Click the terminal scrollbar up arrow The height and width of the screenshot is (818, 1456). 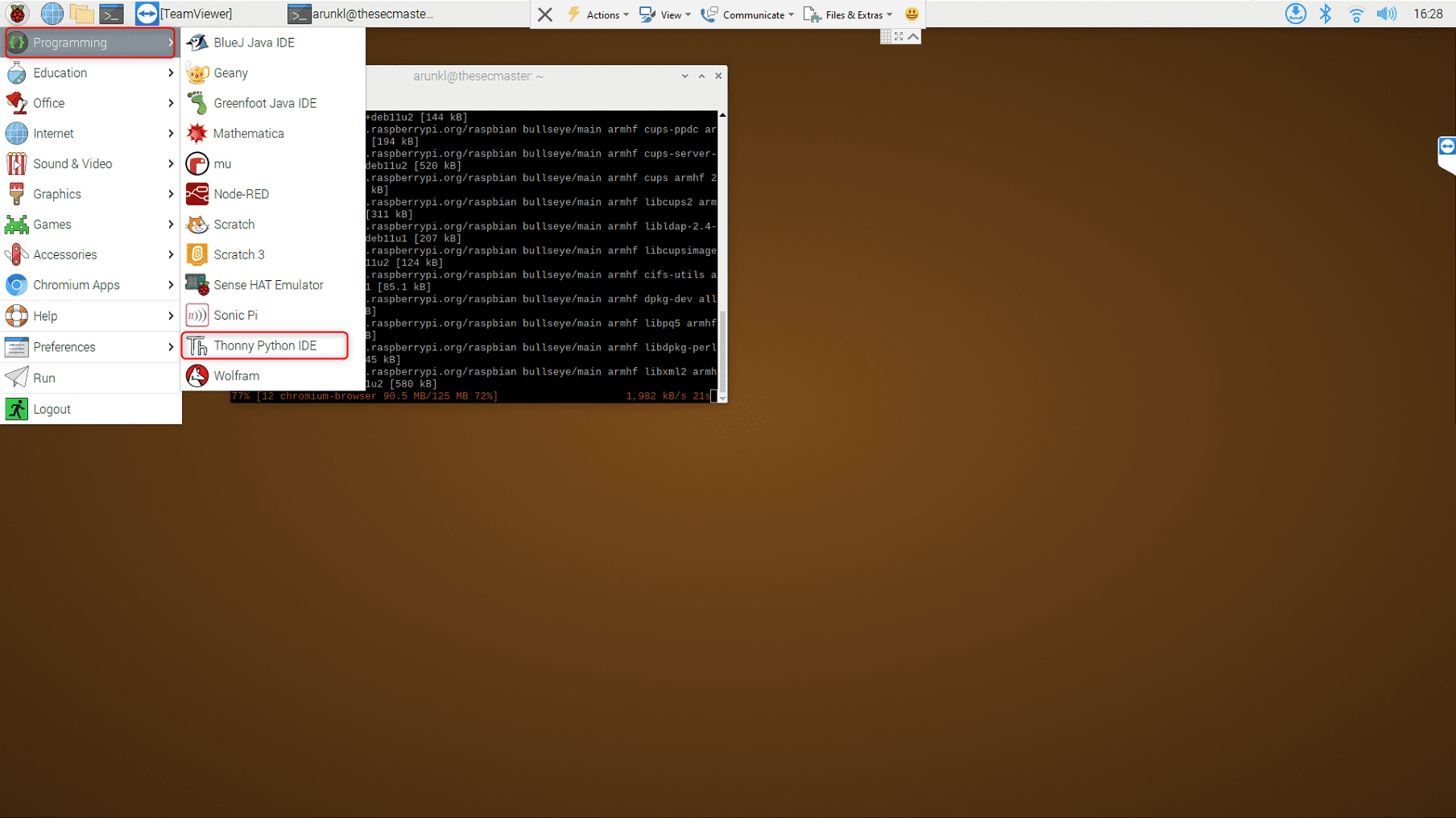click(x=722, y=115)
